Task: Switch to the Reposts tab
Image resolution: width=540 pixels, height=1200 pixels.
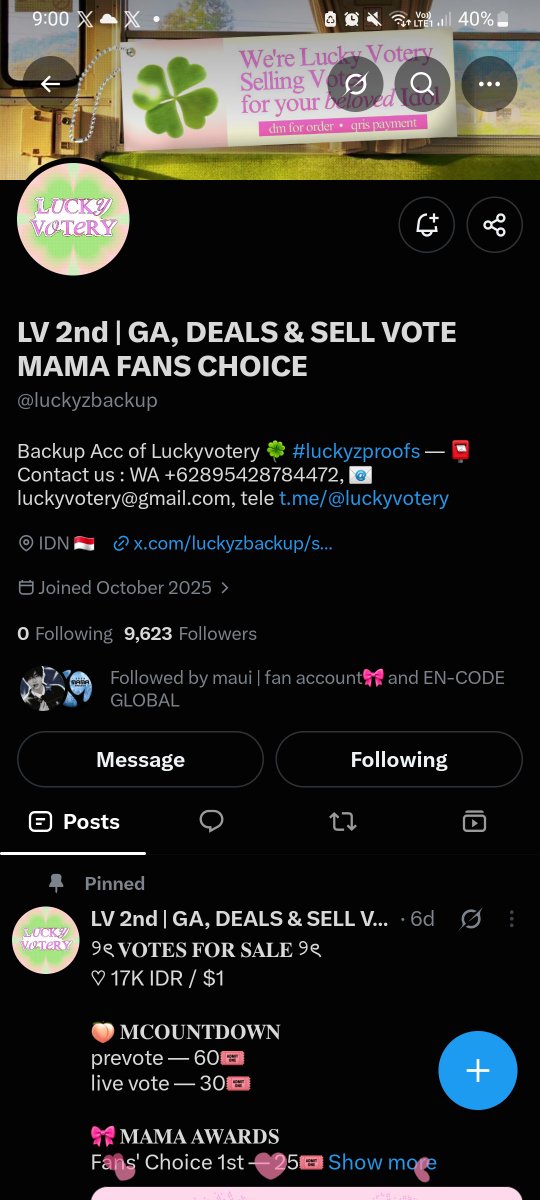Action: tap(343, 822)
